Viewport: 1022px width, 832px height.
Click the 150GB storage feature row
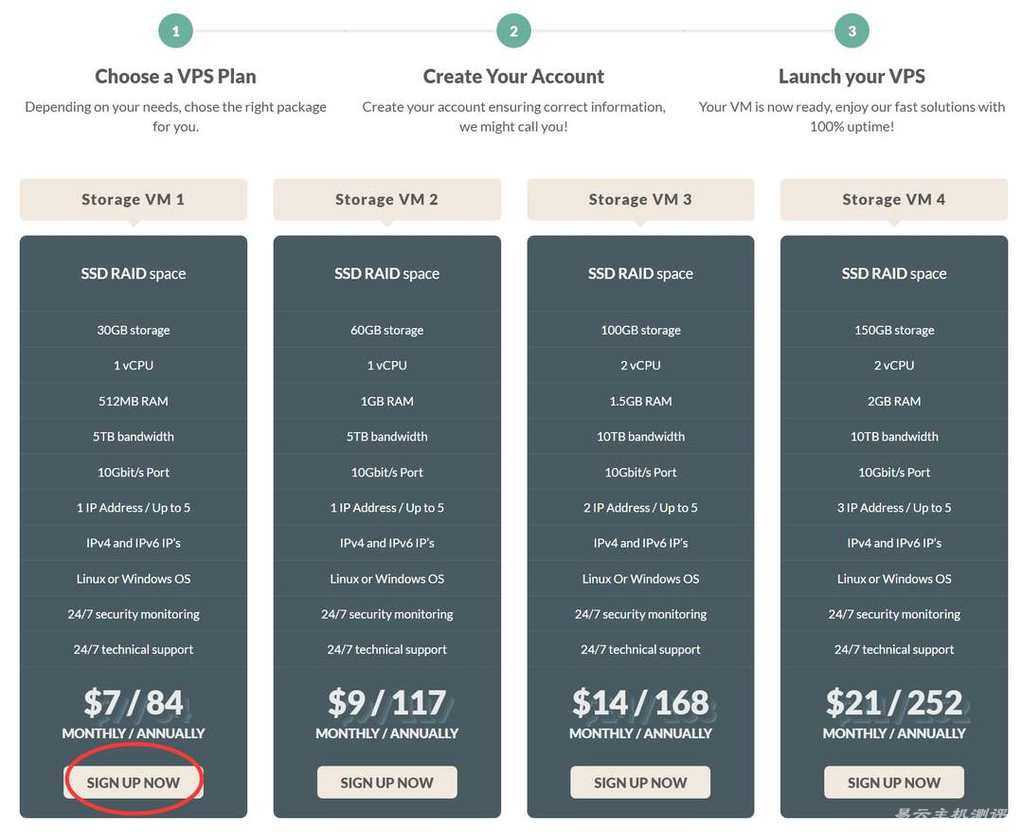pos(894,330)
